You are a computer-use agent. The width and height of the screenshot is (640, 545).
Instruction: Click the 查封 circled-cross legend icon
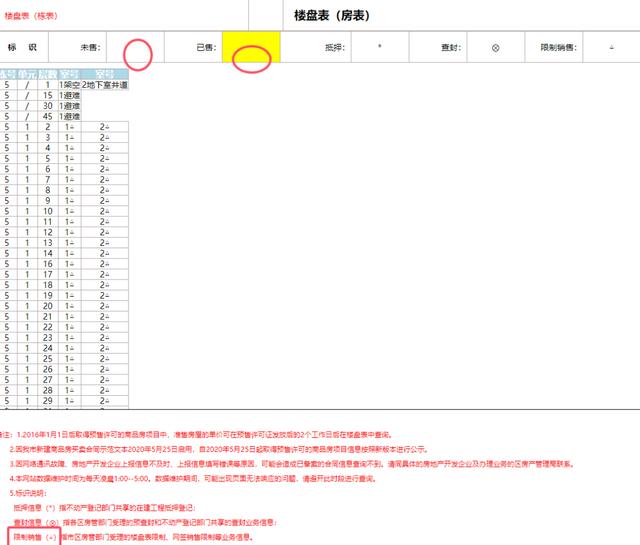(x=496, y=48)
